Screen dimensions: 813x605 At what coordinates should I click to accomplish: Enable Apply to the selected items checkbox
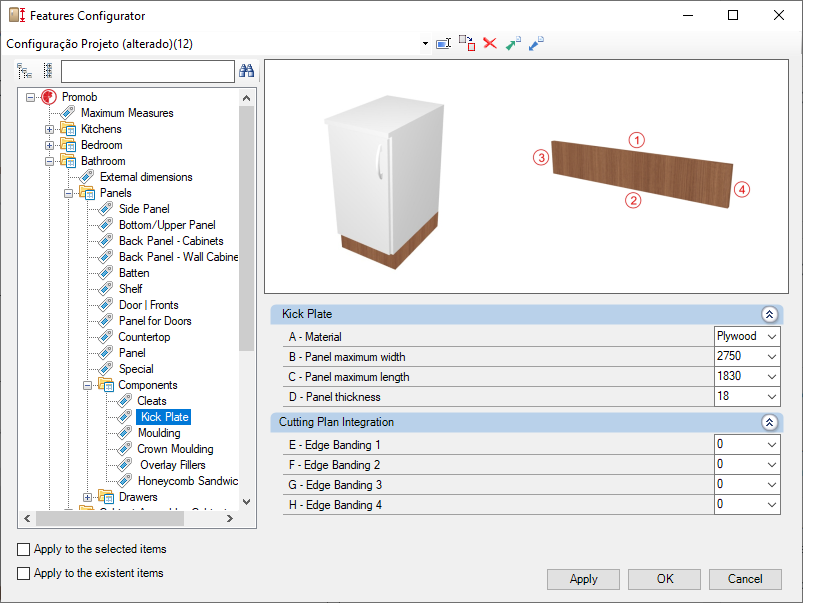(x=23, y=550)
